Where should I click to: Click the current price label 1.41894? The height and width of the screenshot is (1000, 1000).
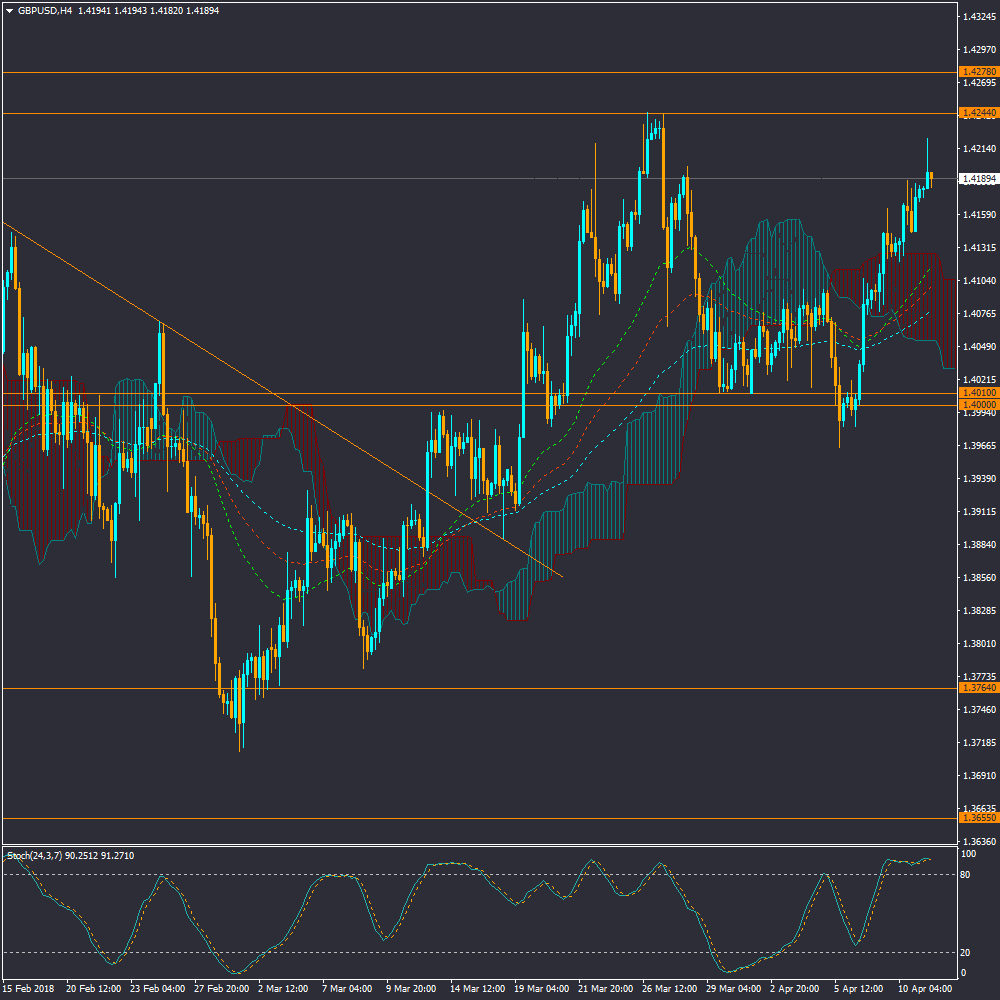(977, 179)
